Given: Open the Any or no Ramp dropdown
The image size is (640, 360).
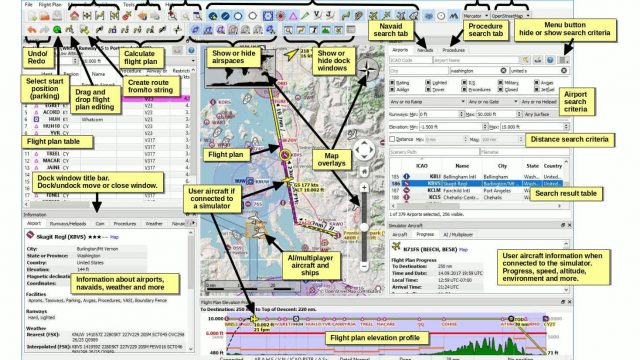Looking at the screenshot, I should [427, 102].
